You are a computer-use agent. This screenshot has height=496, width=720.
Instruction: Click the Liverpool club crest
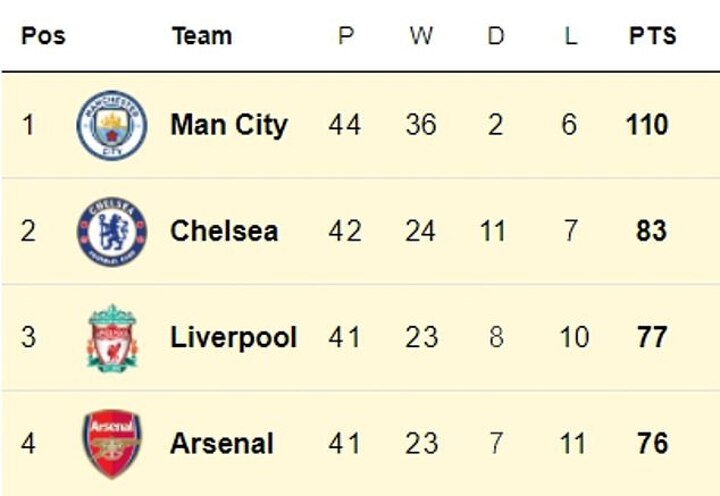point(112,337)
